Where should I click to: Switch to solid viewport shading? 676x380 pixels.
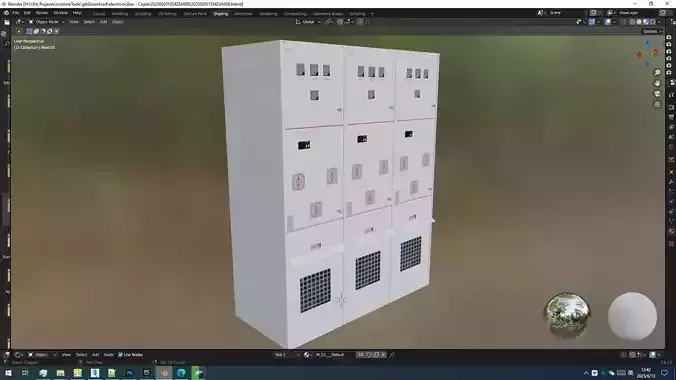[x=639, y=22]
